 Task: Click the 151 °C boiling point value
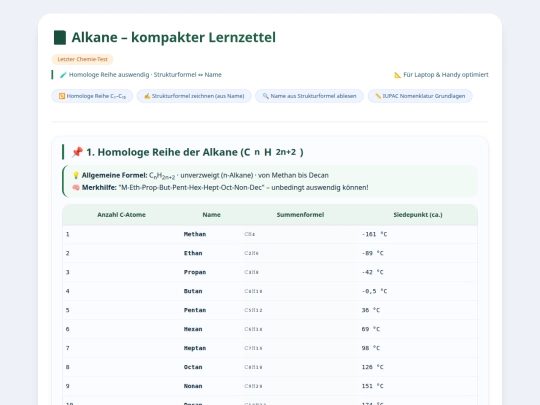(373, 386)
